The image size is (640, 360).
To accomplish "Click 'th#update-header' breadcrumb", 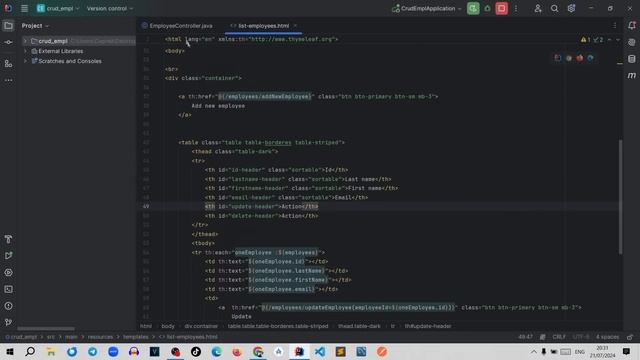I will [428, 327].
